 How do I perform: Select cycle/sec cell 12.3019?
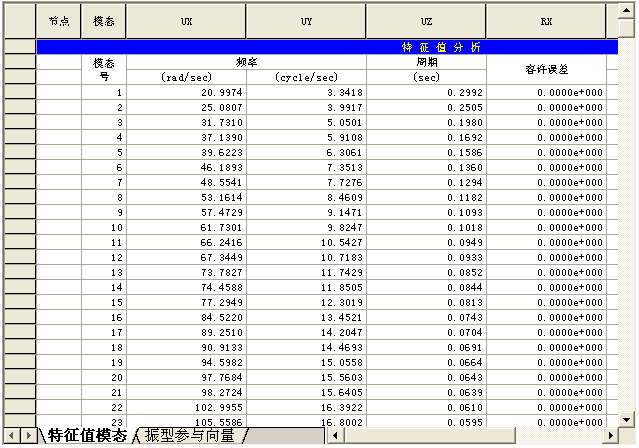pos(306,302)
